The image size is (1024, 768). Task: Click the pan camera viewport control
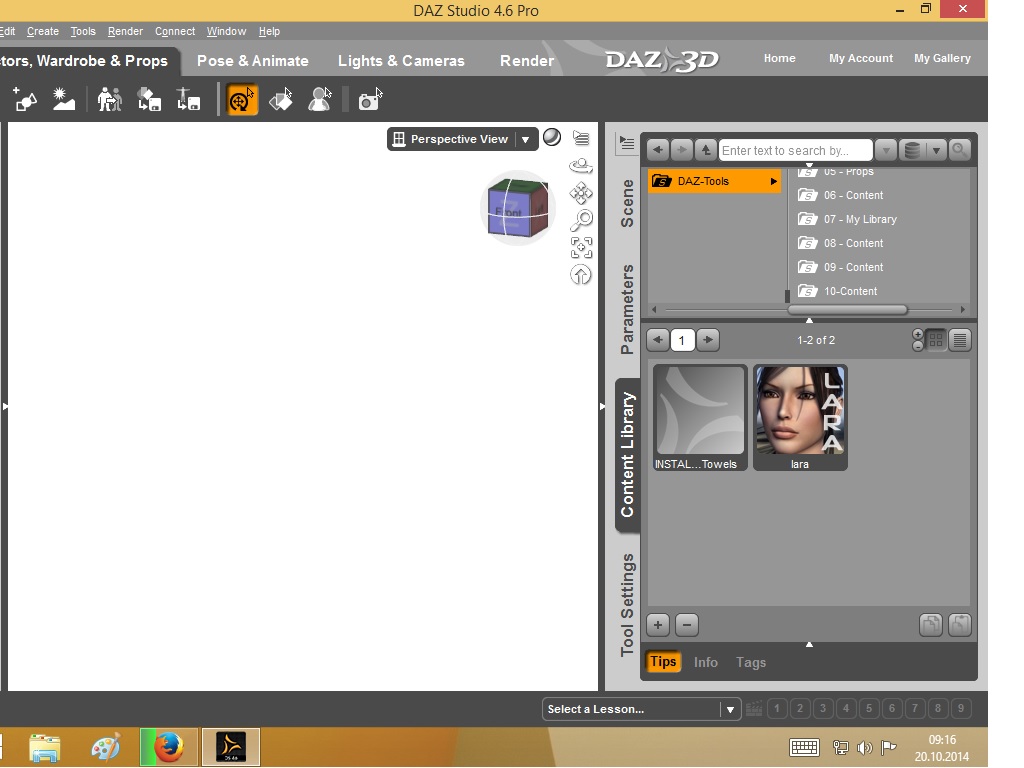click(x=581, y=193)
